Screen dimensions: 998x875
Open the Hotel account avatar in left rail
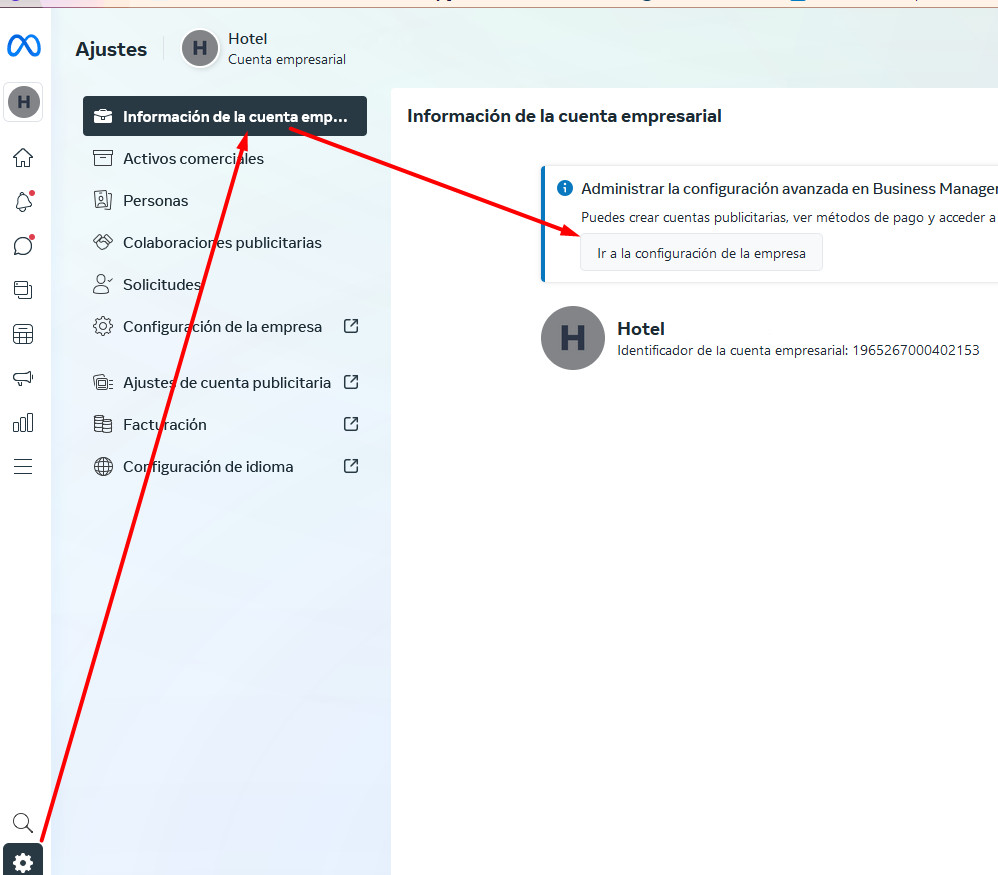pyautogui.click(x=24, y=102)
